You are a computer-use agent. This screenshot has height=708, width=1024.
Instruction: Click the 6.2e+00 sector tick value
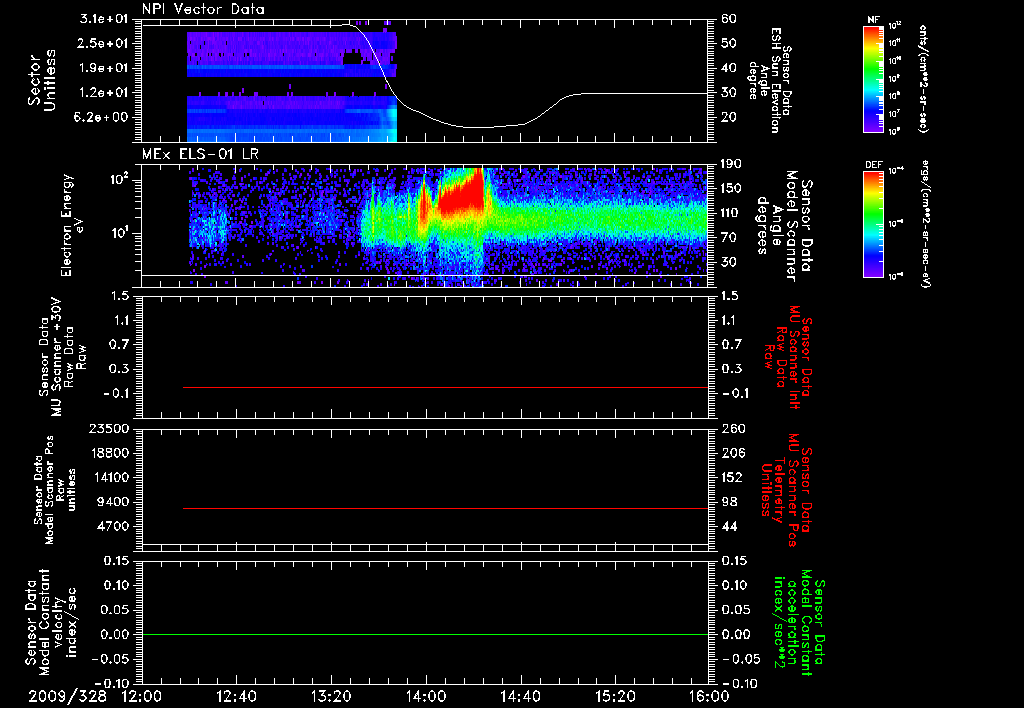click(102, 118)
